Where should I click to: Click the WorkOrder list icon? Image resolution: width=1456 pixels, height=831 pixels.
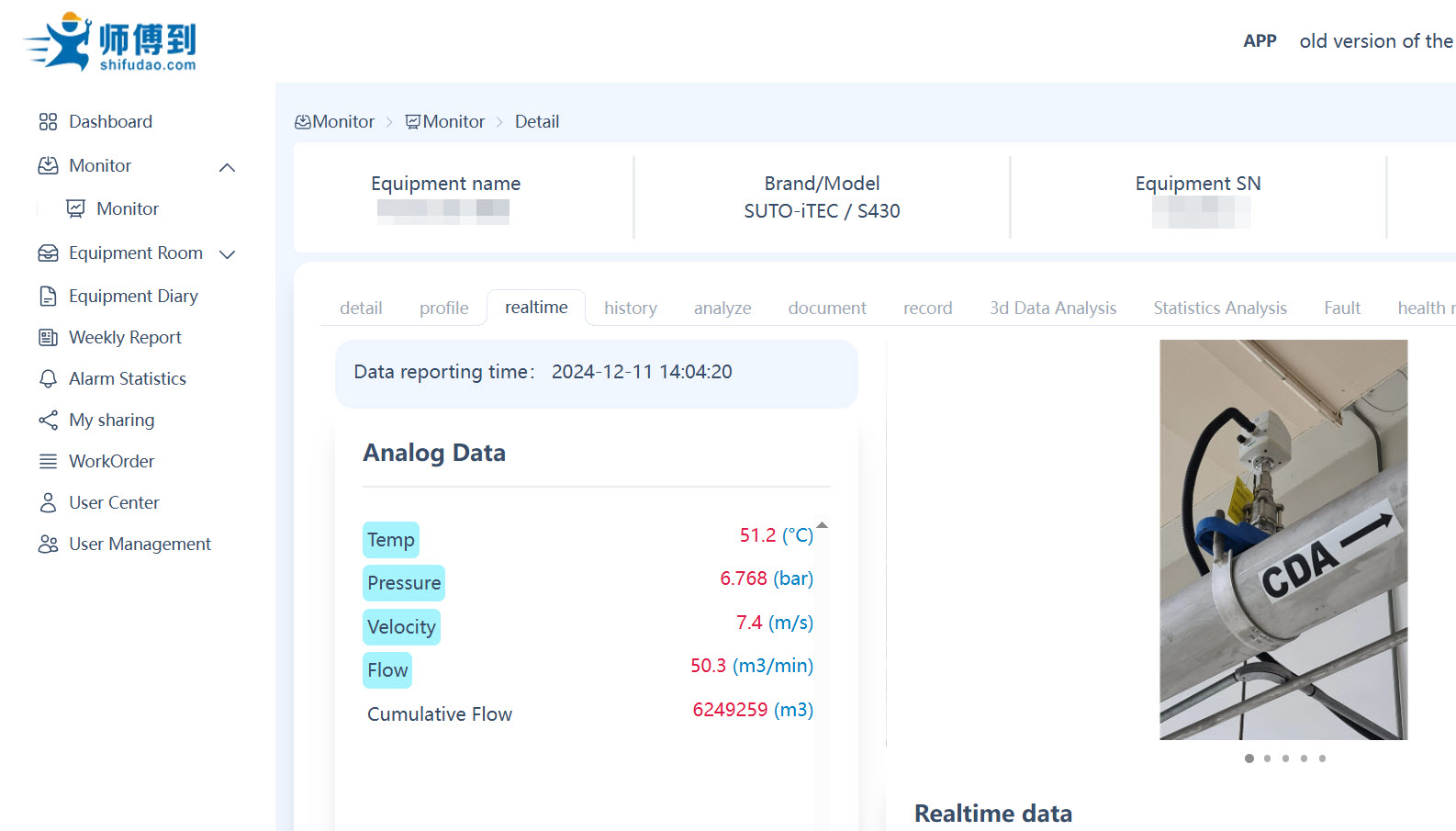[48, 461]
